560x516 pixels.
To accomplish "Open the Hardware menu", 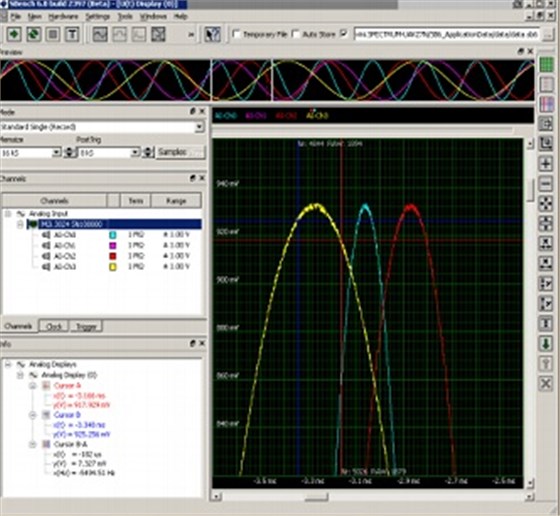I will tap(63, 16).
